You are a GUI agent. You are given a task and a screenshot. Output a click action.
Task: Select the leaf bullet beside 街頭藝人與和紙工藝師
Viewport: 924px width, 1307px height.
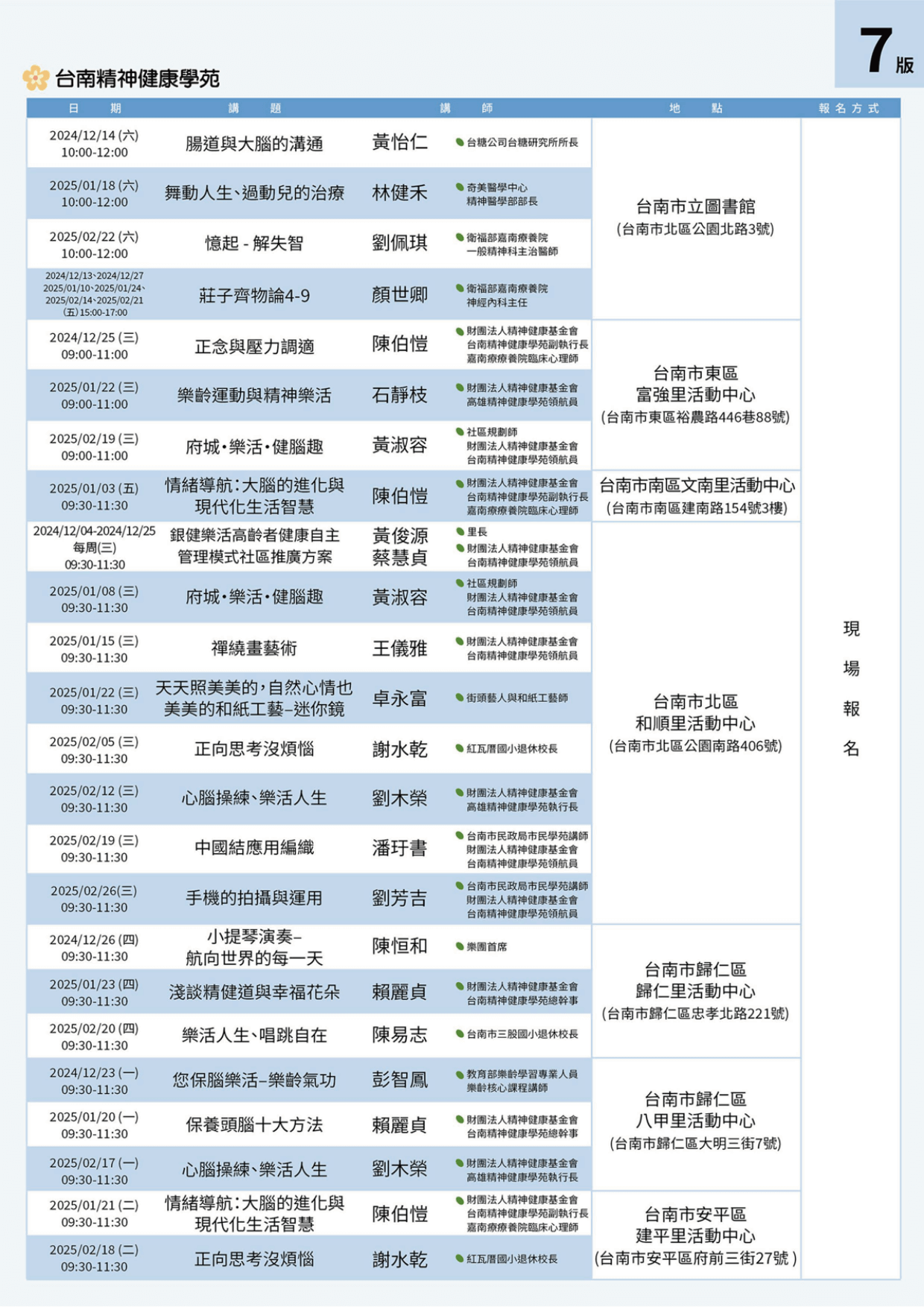point(460,698)
